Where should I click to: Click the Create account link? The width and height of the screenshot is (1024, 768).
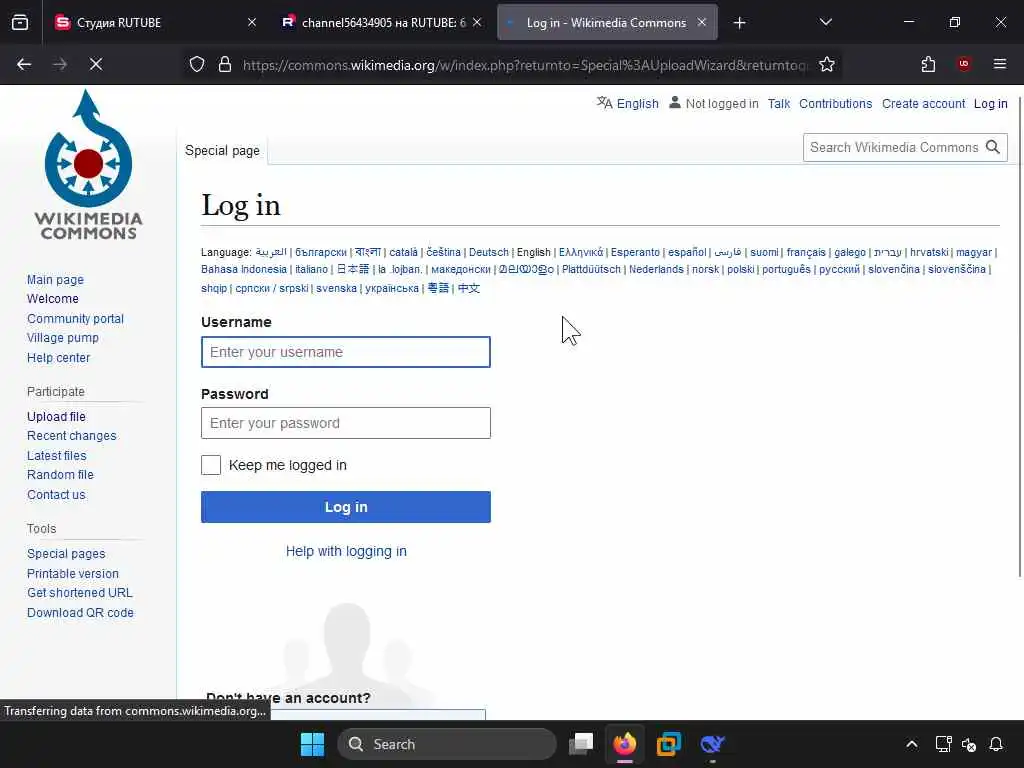tap(923, 104)
